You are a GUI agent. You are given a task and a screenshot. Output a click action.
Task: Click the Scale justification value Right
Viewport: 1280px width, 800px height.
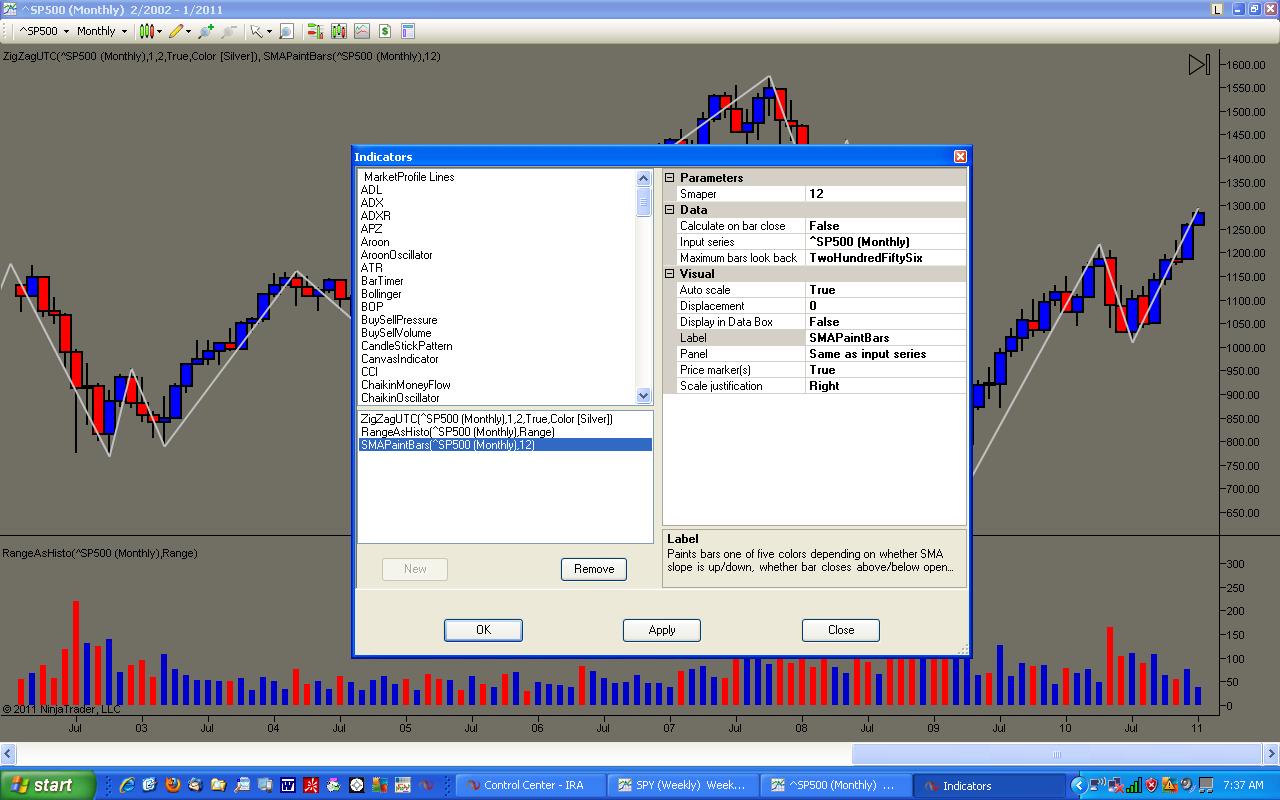(x=885, y=386)
